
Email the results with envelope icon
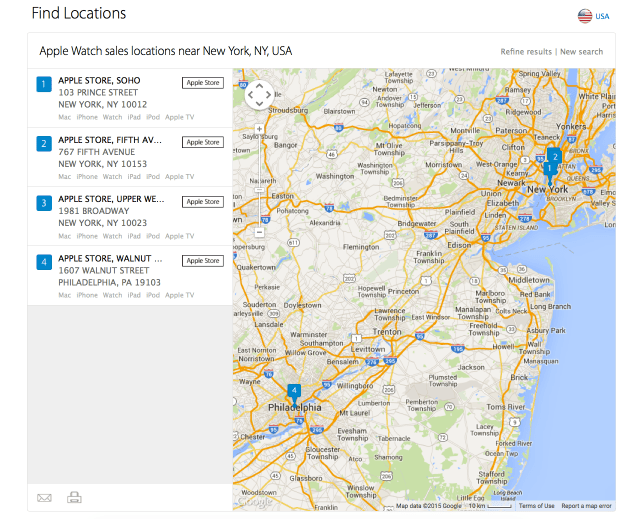tap(44, 498)
